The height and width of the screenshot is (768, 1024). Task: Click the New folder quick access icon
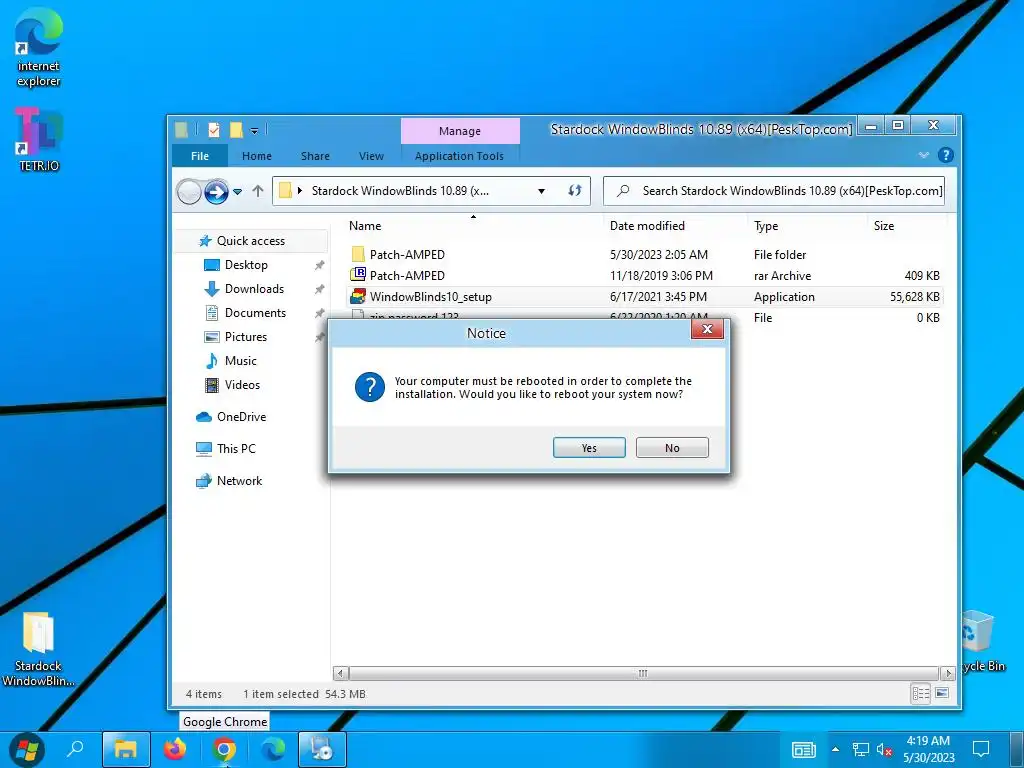(236, 130)
